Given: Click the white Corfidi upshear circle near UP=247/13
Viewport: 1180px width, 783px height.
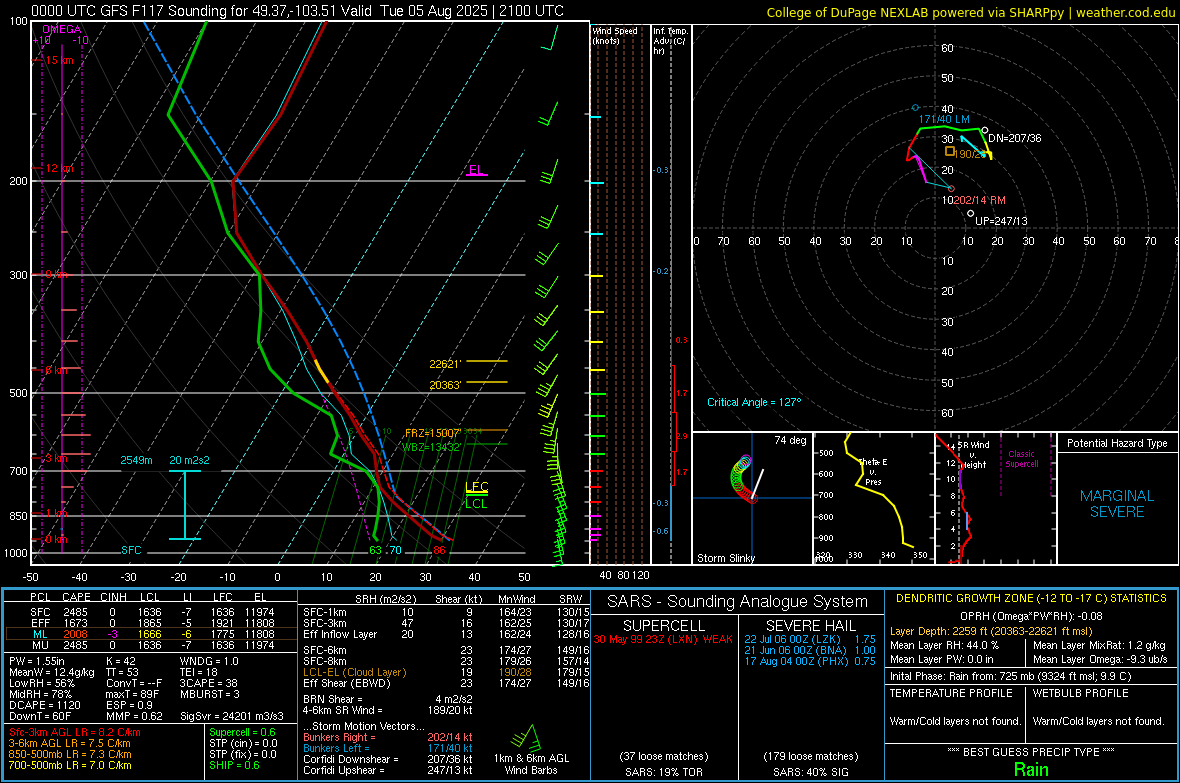Looking at the screenshot, I should (971, 214).
